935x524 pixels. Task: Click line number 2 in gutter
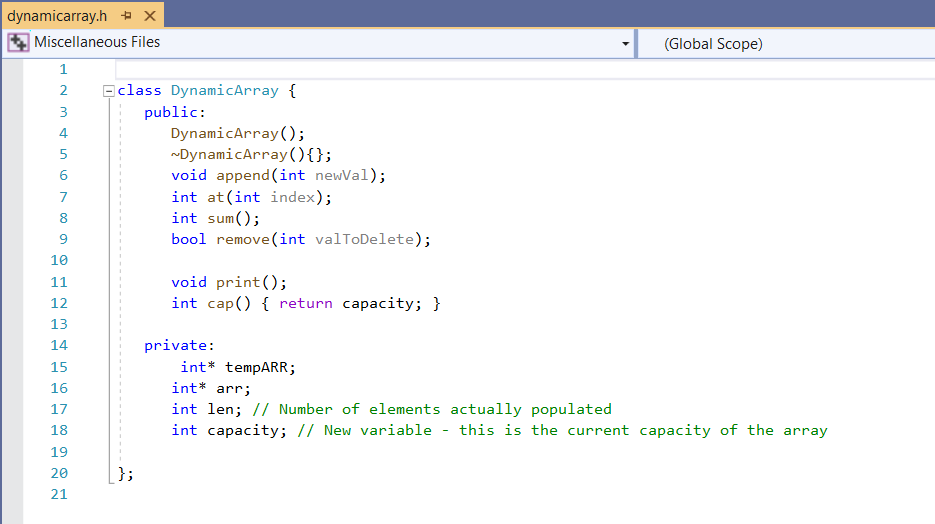click(x=63, y=91)
